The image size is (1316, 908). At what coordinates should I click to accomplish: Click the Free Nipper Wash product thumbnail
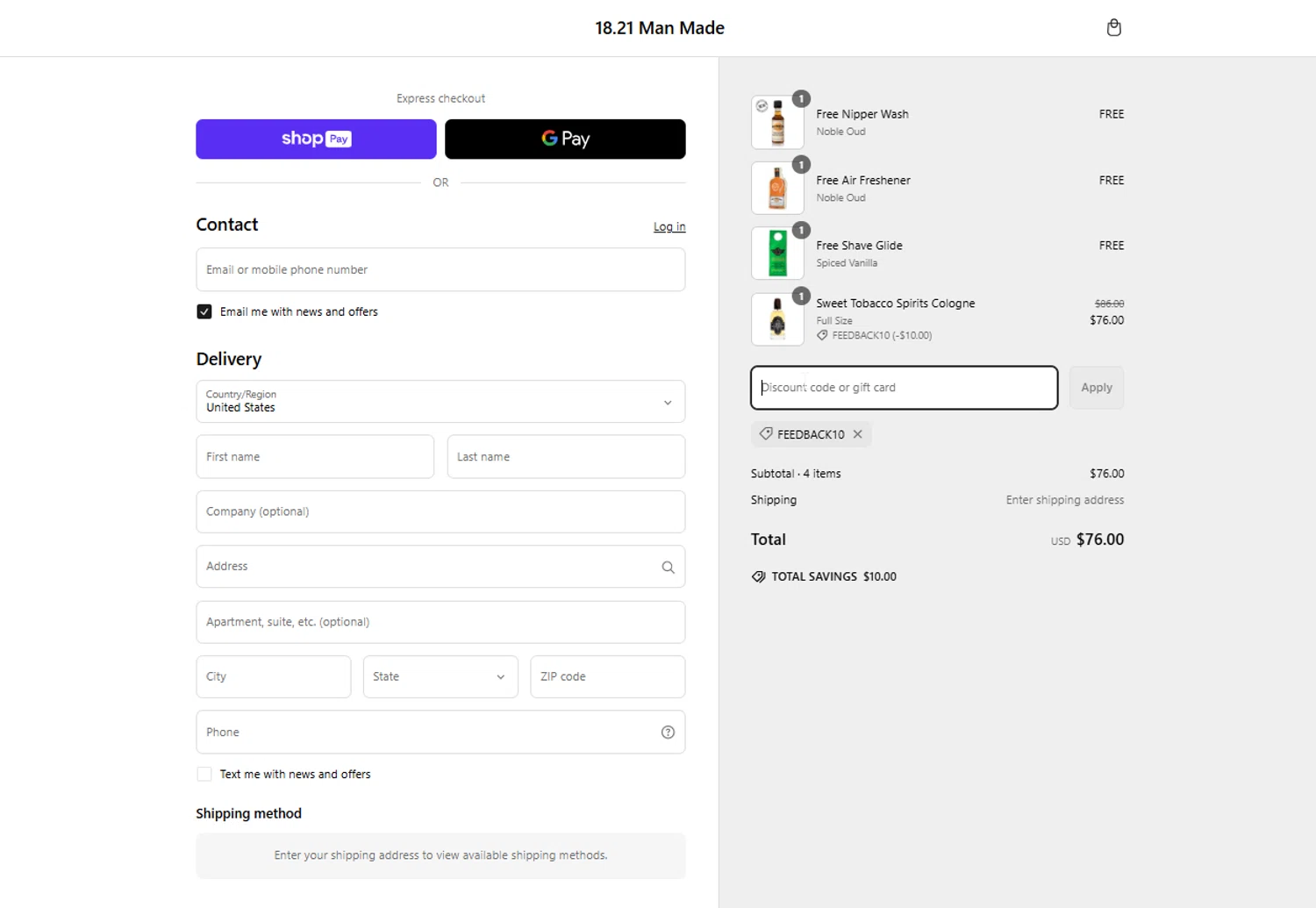click(x=777, y=122)
